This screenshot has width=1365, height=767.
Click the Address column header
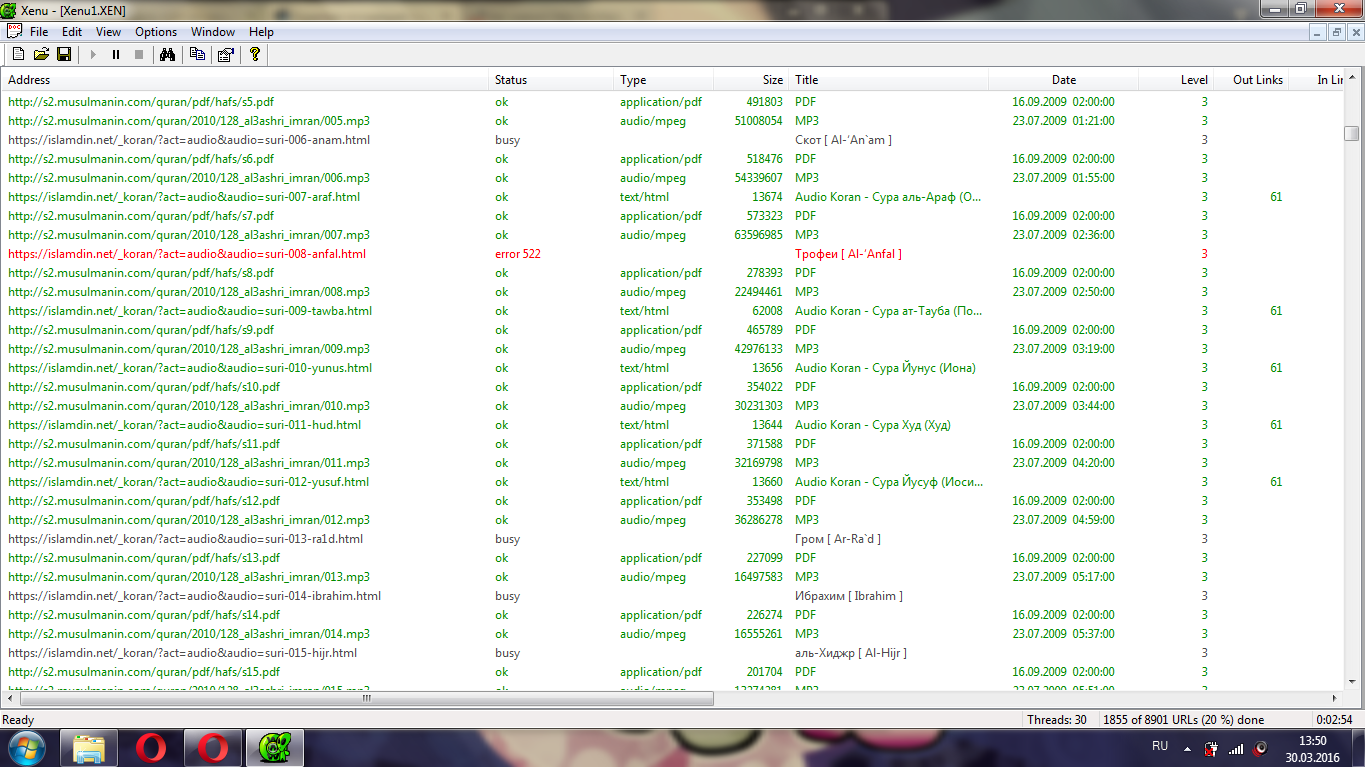pos(29,80)
